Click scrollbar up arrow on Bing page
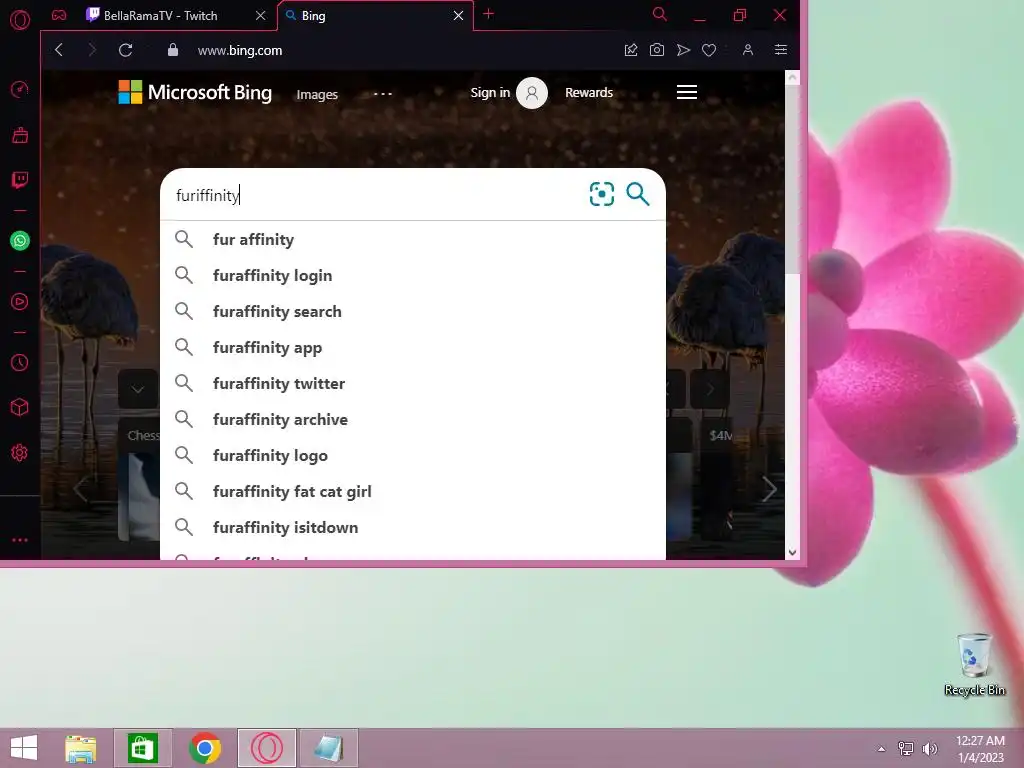This screenshot has height=768, width=1024. [x=792, y=78]
